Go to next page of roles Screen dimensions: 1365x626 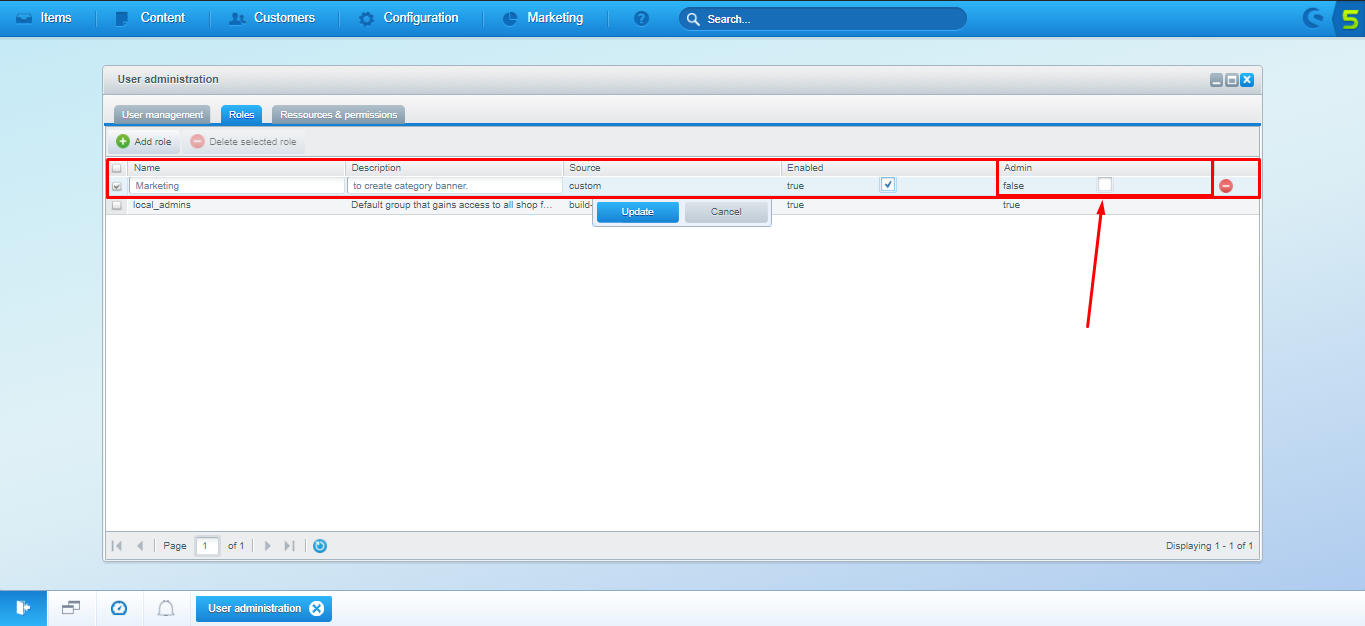pos(267,546)
